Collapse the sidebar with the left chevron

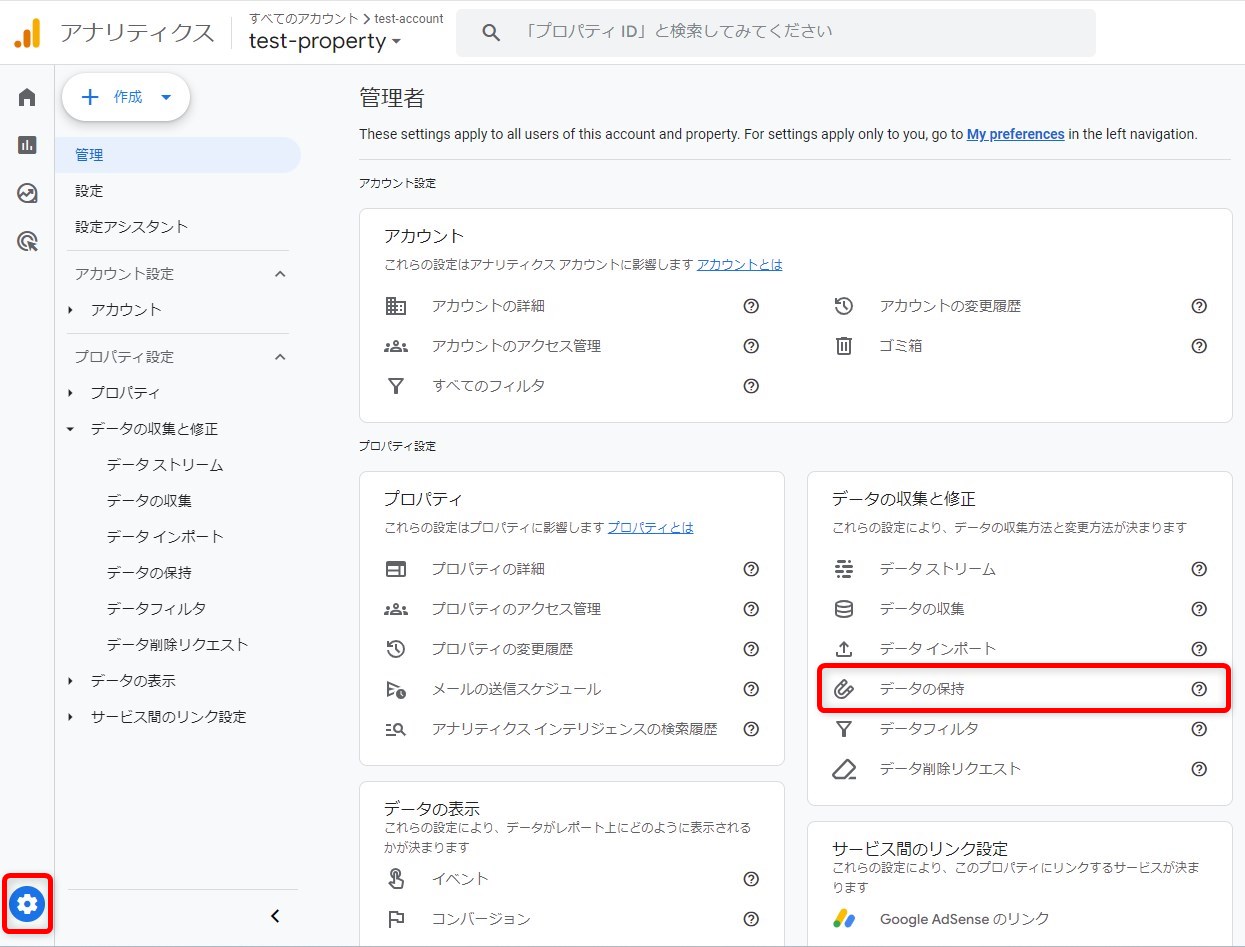coord(276,916)
